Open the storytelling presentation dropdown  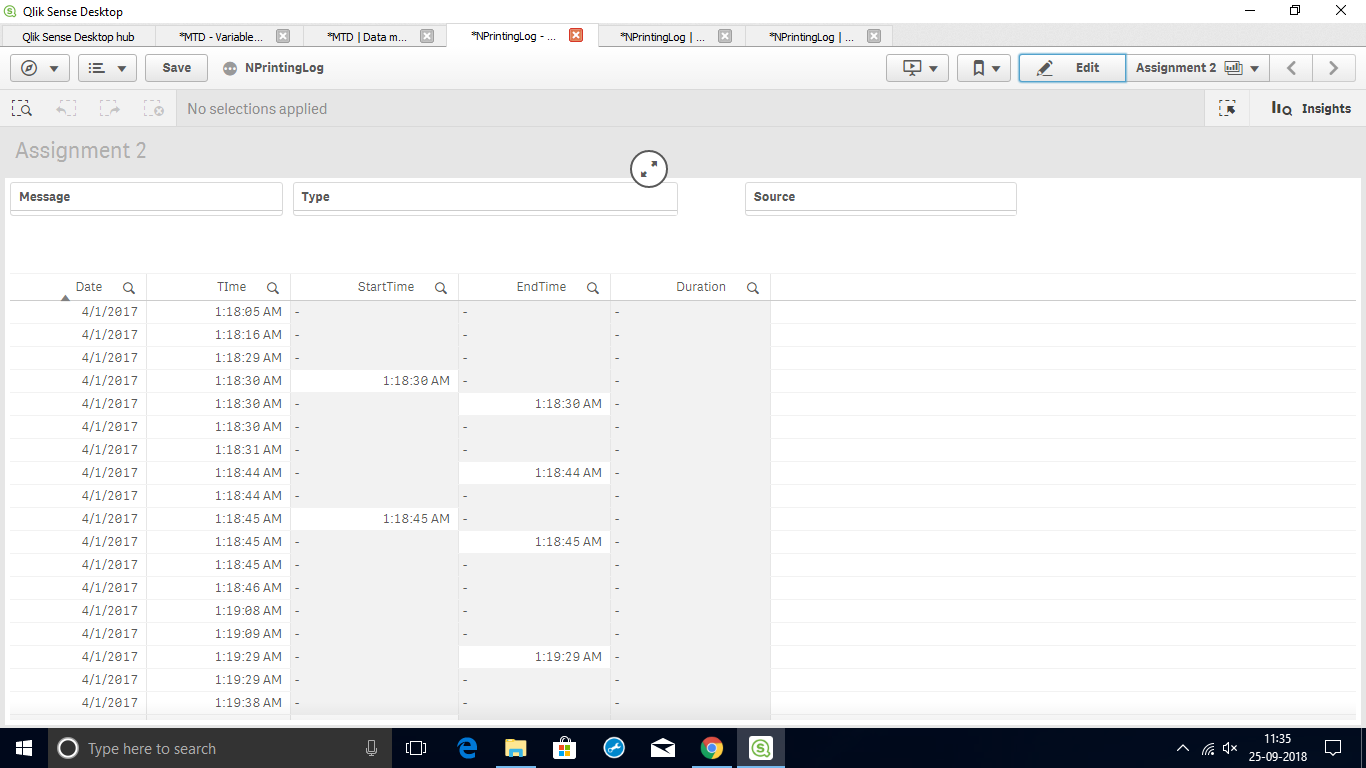(917, 68)
